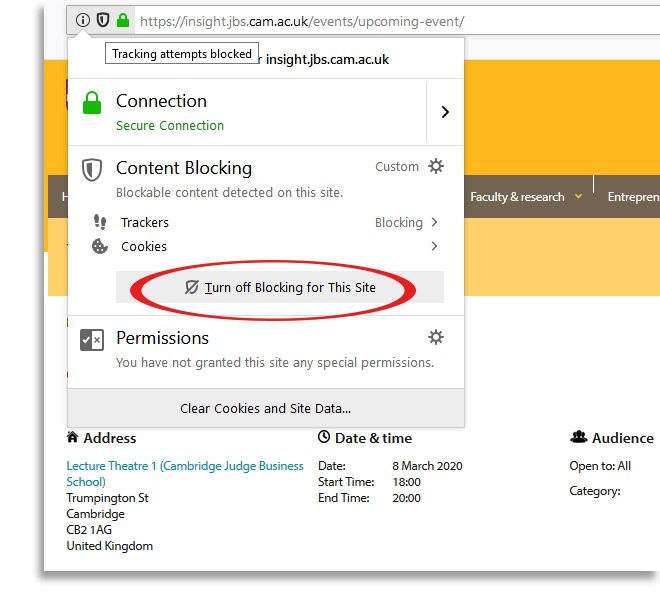Expand Trackers Blocking details chevron
This screenshot has width=660, height=600.
(x=434, y=222)
